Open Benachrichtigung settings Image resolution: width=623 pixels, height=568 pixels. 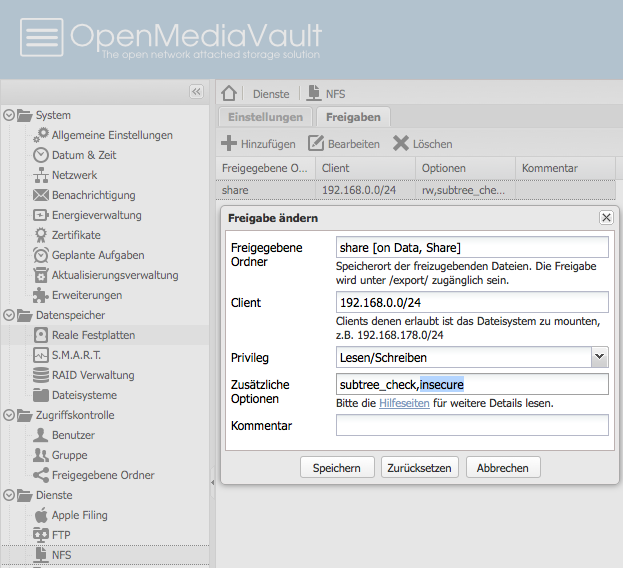[93, 195]
